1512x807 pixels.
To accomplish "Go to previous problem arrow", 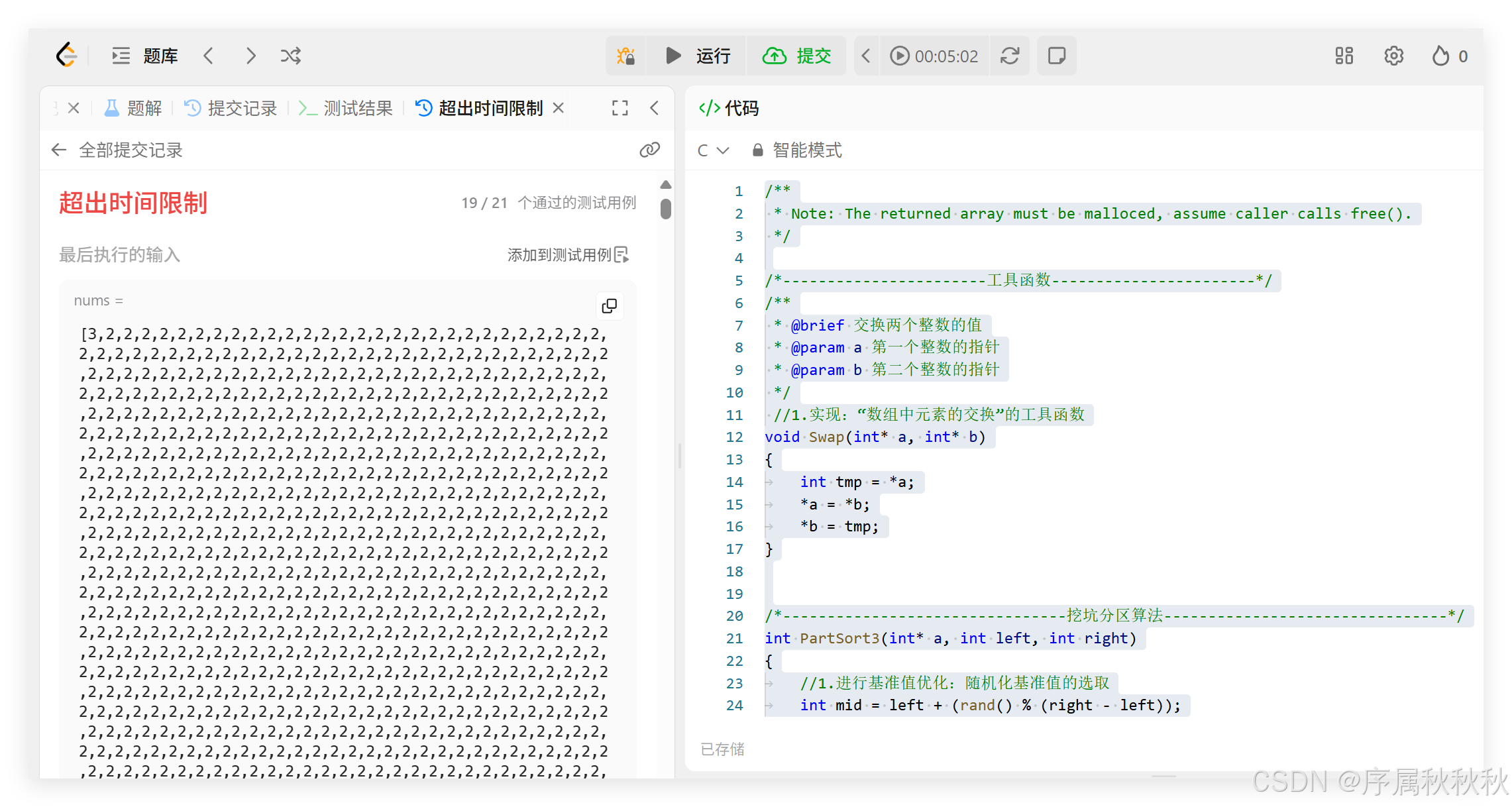I will click(x=209, y=56).
